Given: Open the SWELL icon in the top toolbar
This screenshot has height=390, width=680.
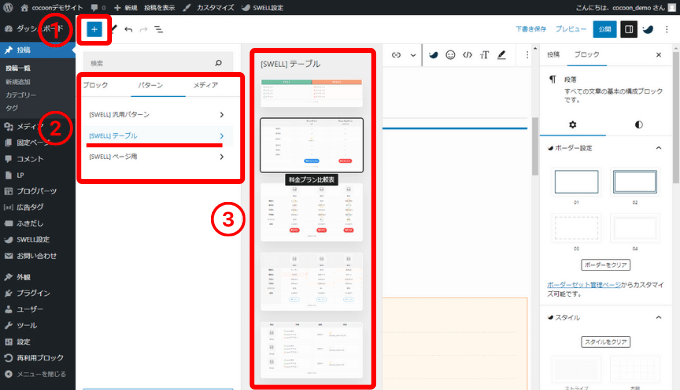Looking at the screenshot, I should coord(648,29).
